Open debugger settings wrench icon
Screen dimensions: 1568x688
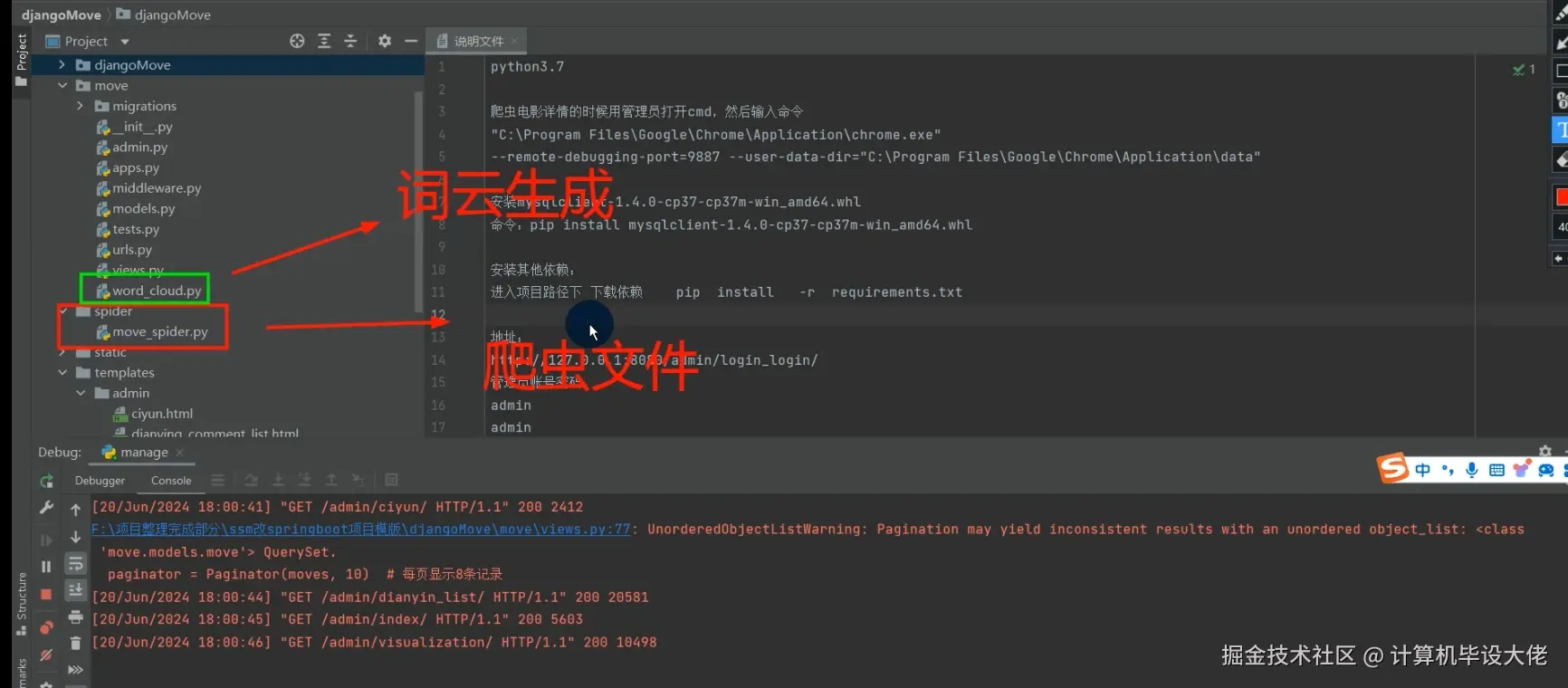[x=46, y=508]
